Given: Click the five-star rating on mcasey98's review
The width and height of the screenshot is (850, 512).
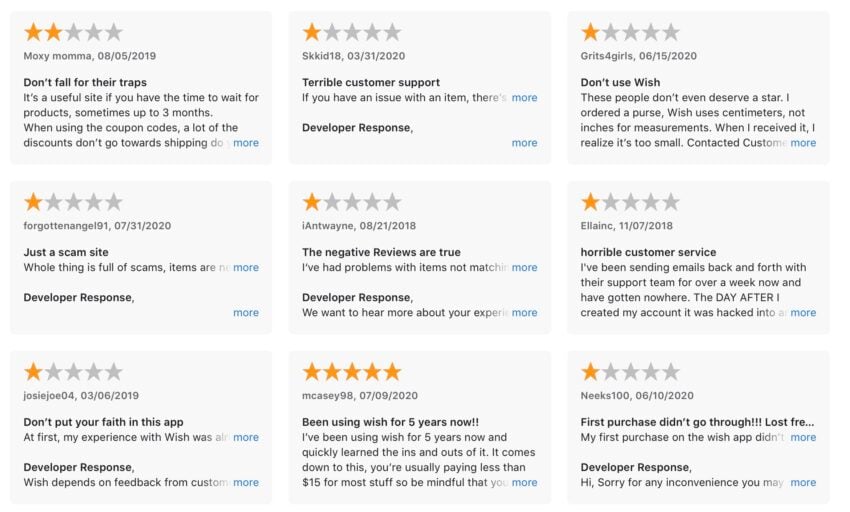Looking at the screenshot, I should pos(352,372).
